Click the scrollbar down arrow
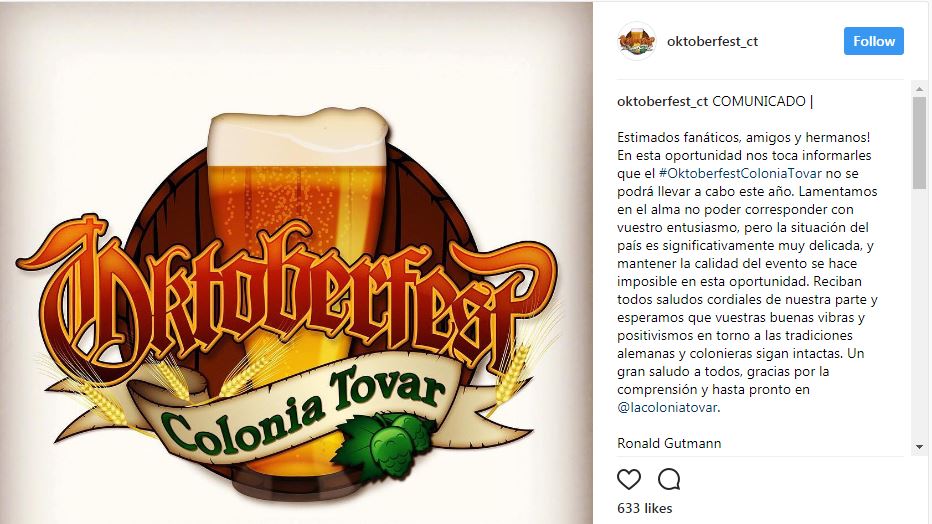Viewport: 932px width, 524px height. click(920, 447)
